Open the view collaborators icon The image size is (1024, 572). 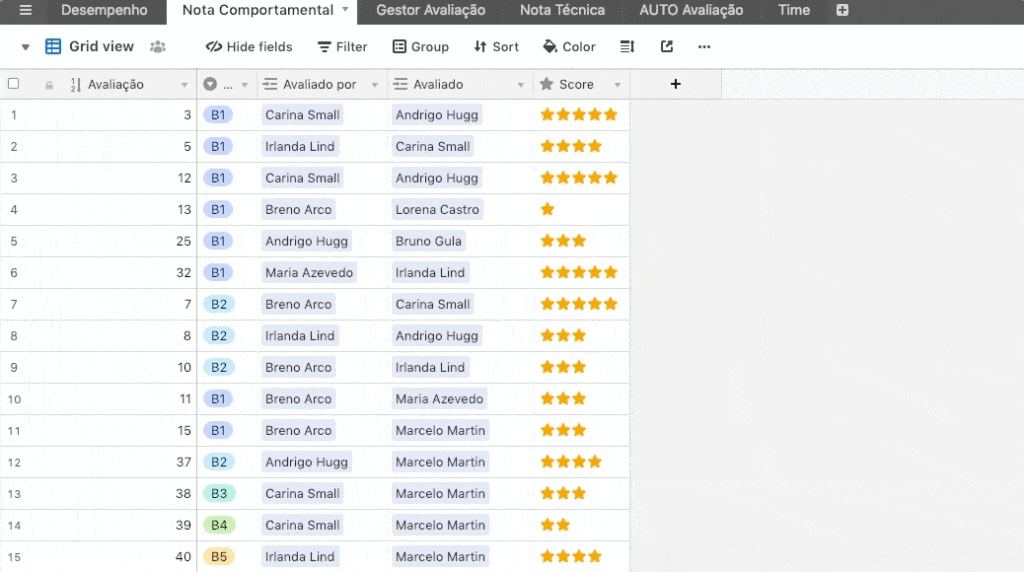157,46
